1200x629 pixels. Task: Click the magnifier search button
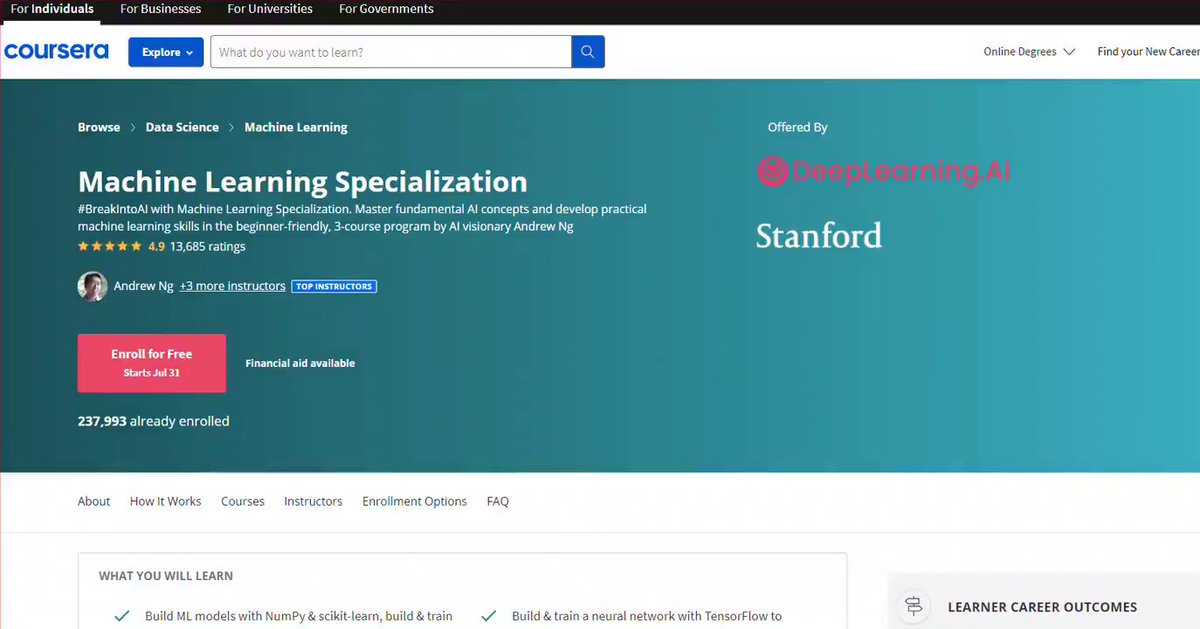(x=588, y=52)
